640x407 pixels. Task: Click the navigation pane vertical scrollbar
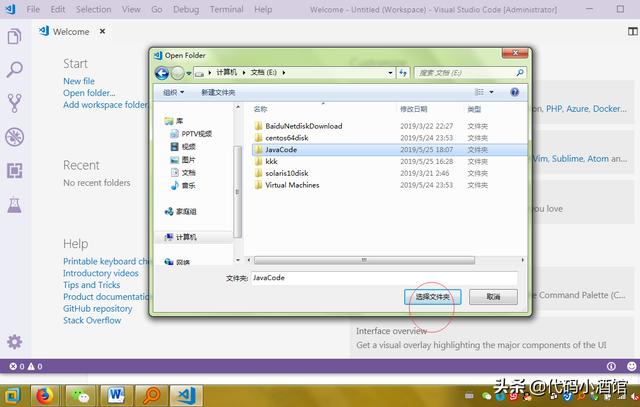[237, 191]
